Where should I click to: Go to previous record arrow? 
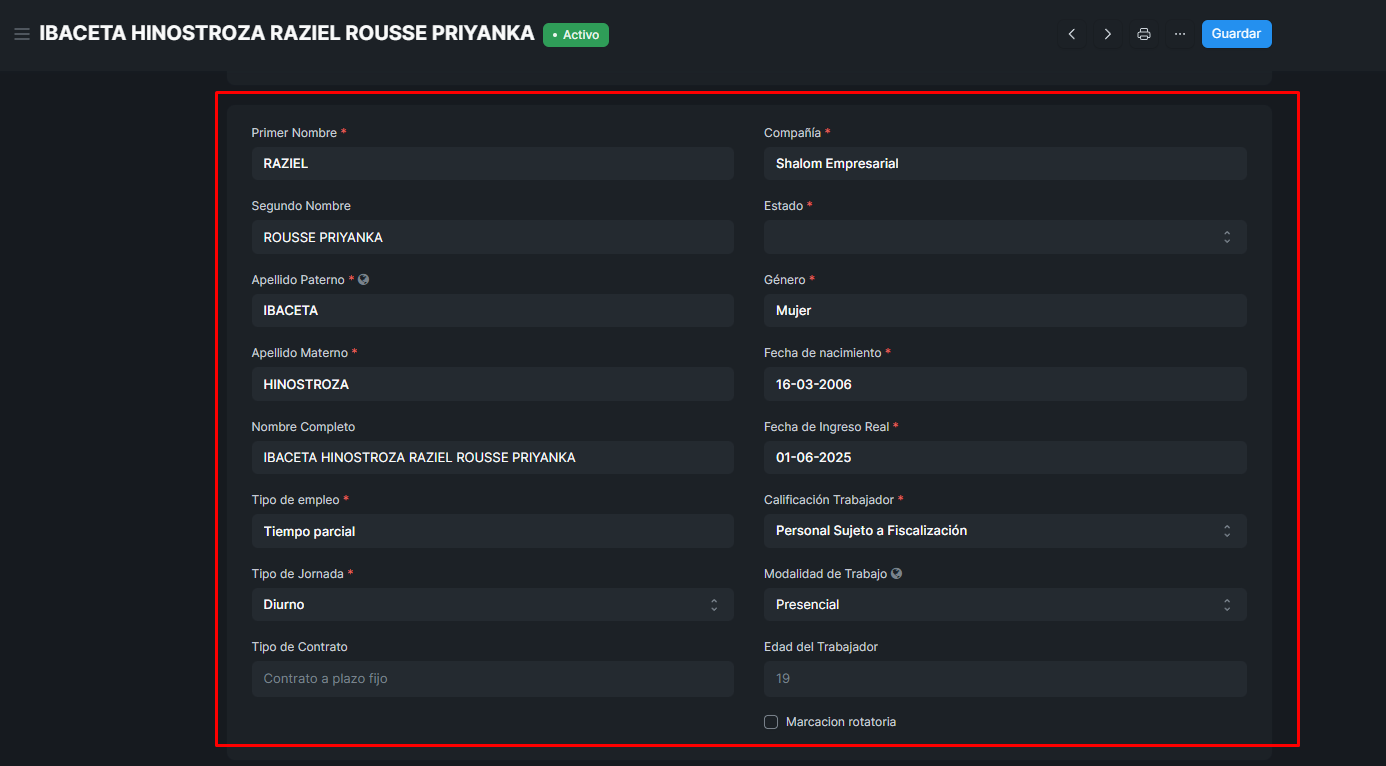(x=1072, y=34)
